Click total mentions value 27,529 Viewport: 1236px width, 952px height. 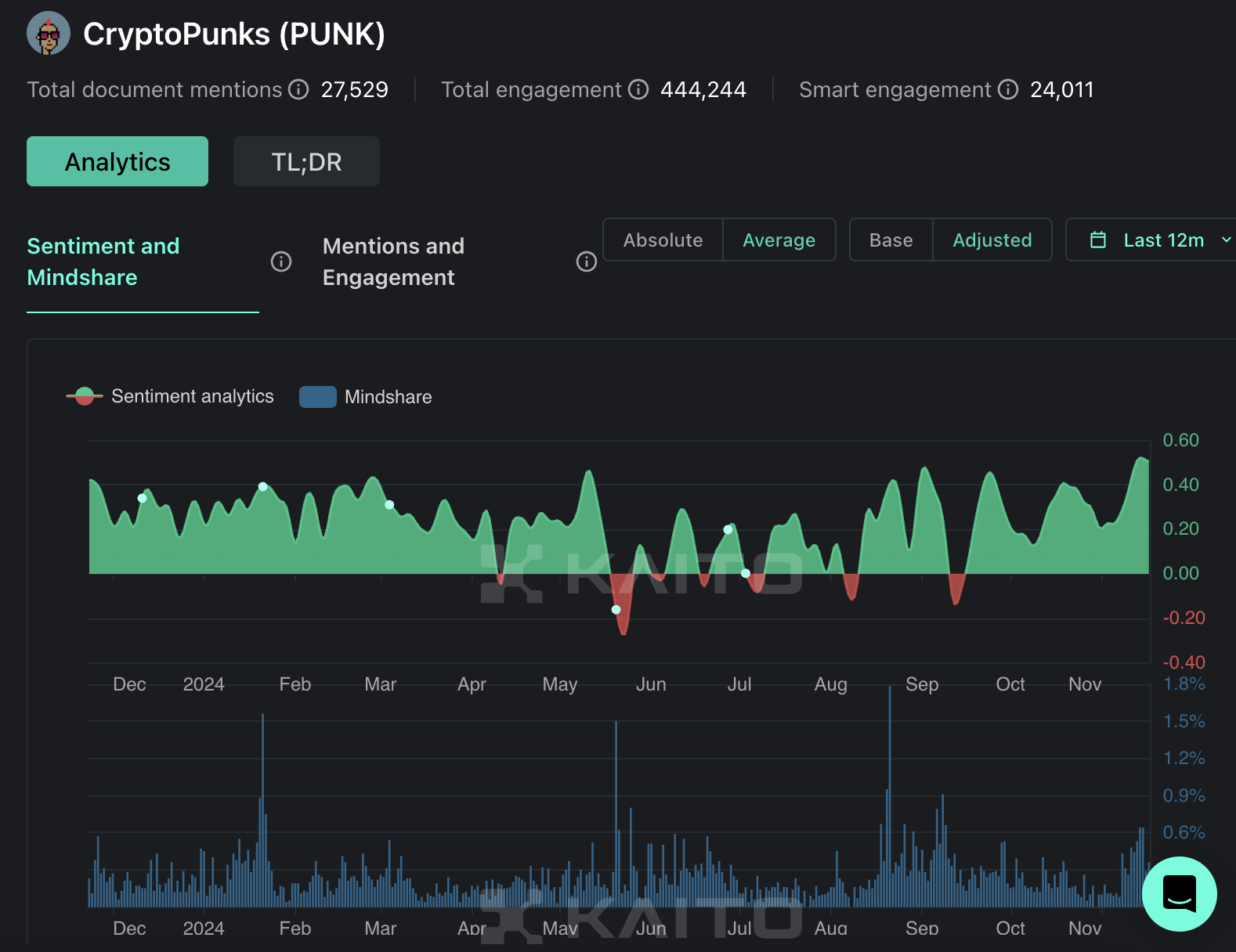[x=355, y=89]
